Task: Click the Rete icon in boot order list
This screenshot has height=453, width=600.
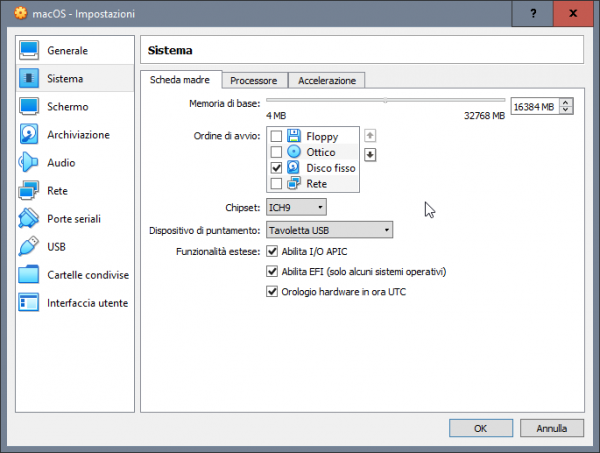Action: [294, 183]
